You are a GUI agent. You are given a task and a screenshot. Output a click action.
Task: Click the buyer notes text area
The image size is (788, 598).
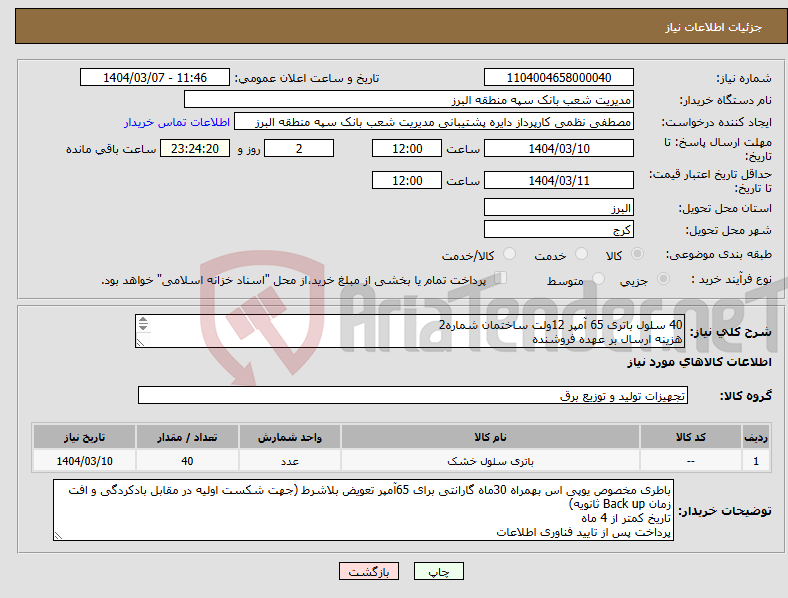point(363,510)
